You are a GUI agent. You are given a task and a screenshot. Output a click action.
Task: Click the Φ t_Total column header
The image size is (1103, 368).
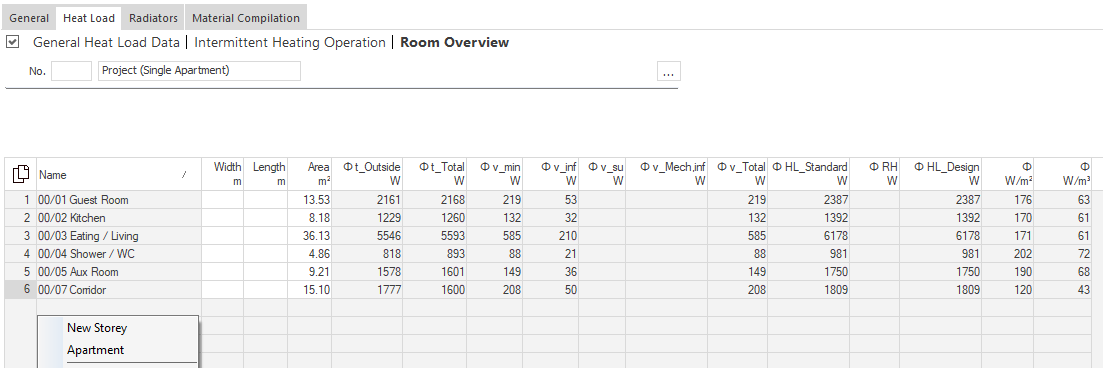(x=434, y=174)
